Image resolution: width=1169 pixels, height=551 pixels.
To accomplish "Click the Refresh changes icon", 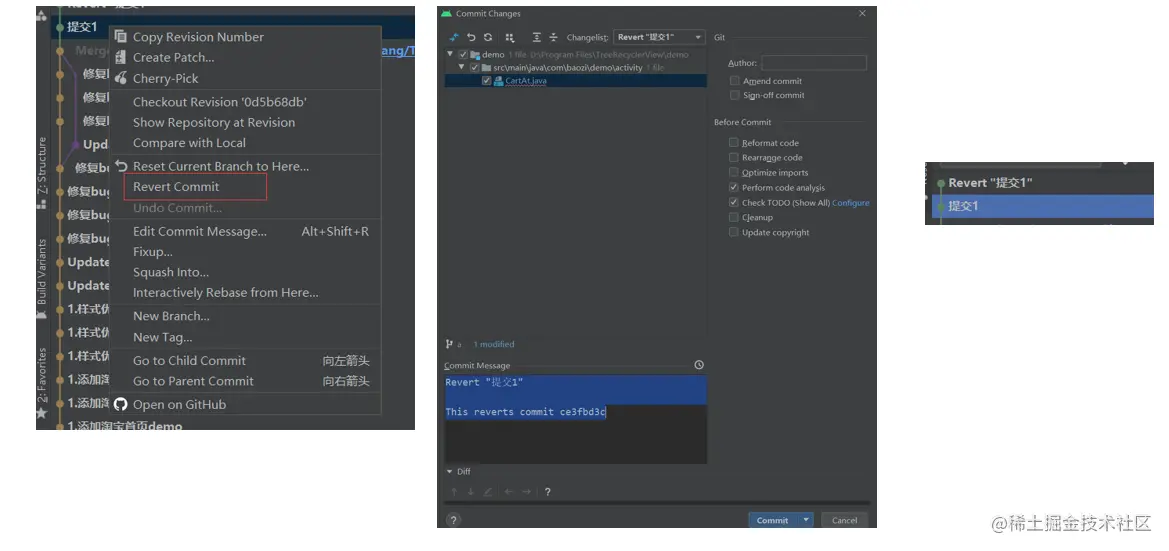I will coord(488,37).
